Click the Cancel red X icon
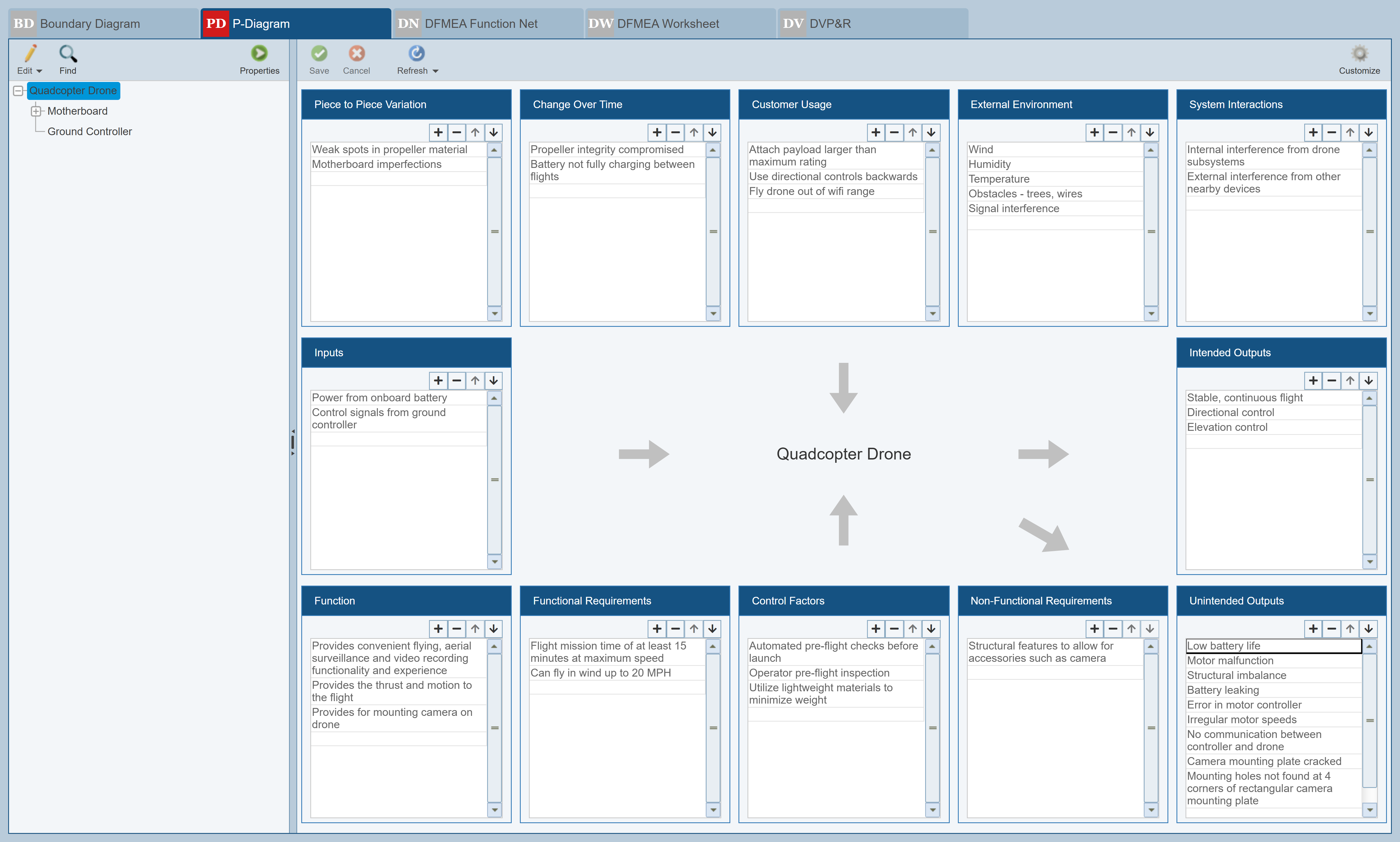This screenshot has height=842, width=1400. click(356, 53)
